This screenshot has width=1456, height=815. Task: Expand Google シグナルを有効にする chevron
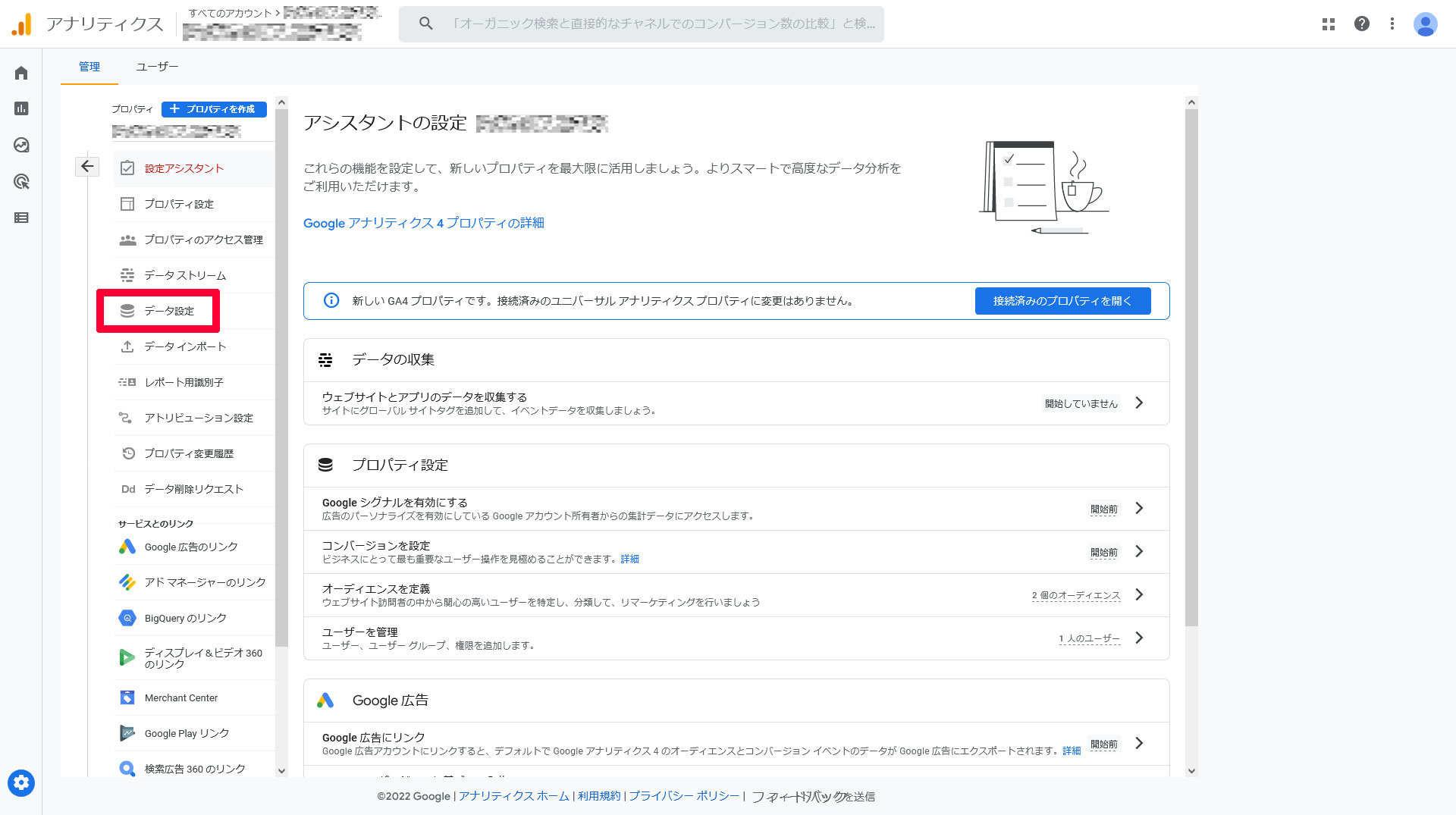point(1139,508)
